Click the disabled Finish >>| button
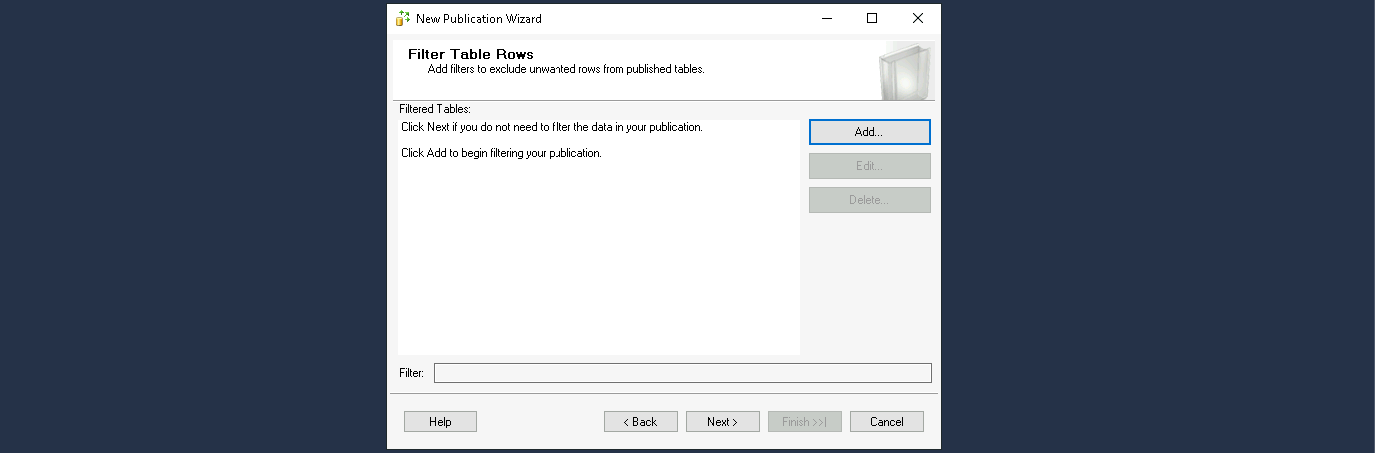This screenshot has height=453, width=1375. (804, 422)
